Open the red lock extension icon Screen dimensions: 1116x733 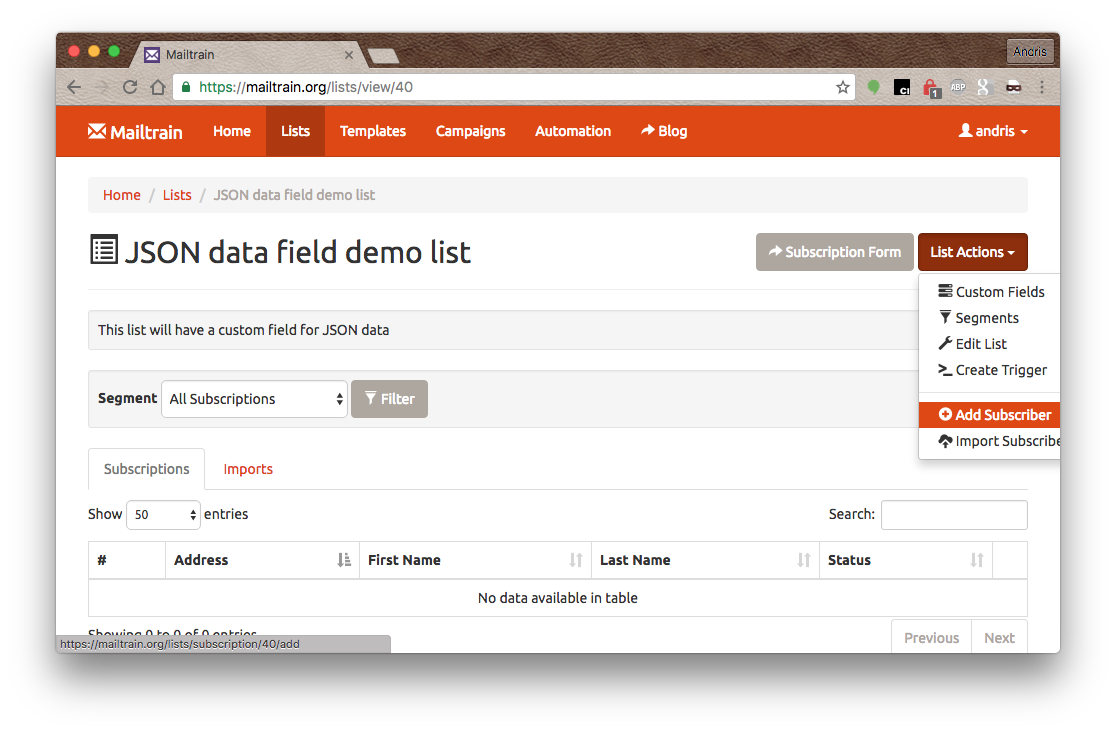pos(930,88)
